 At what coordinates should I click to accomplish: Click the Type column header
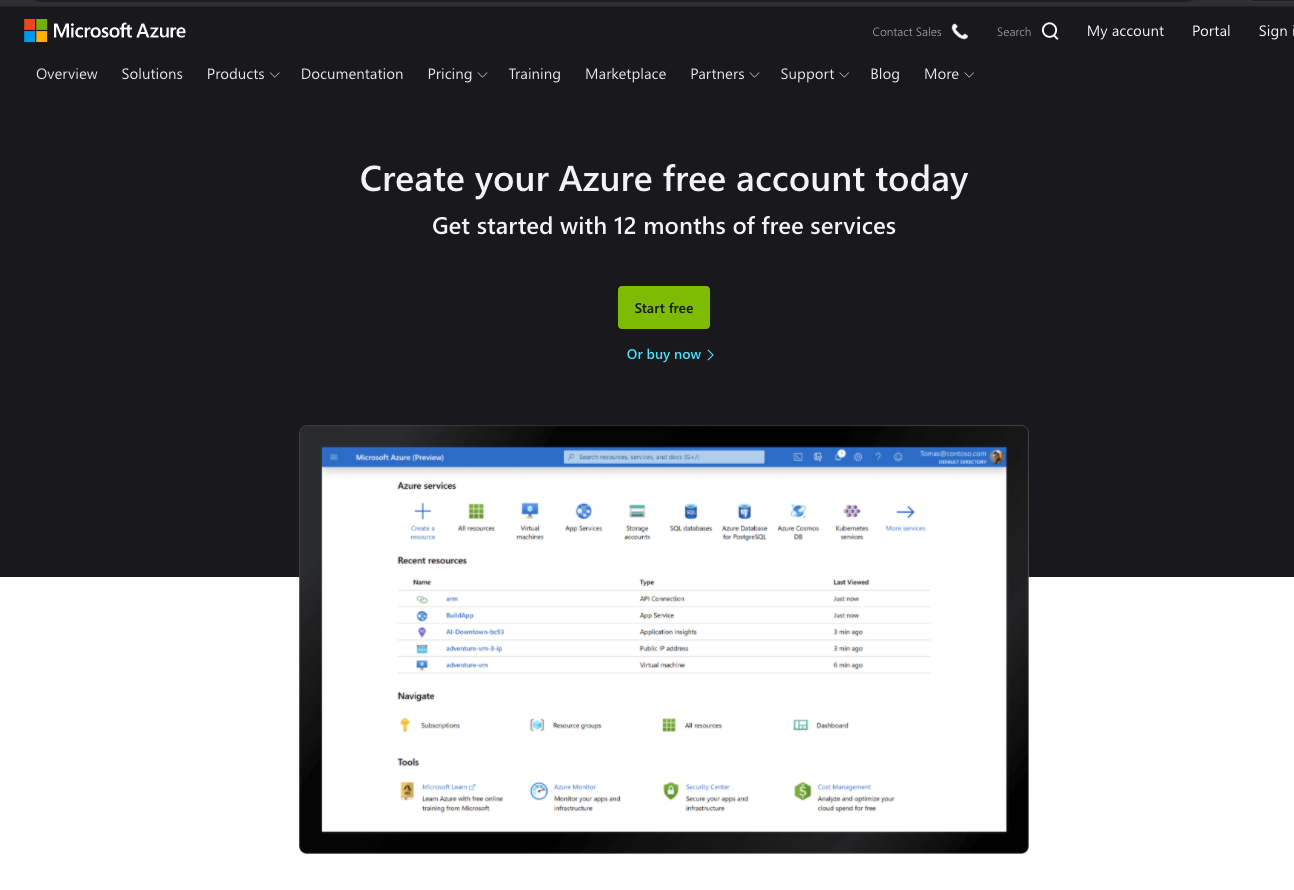coord(647,582)
